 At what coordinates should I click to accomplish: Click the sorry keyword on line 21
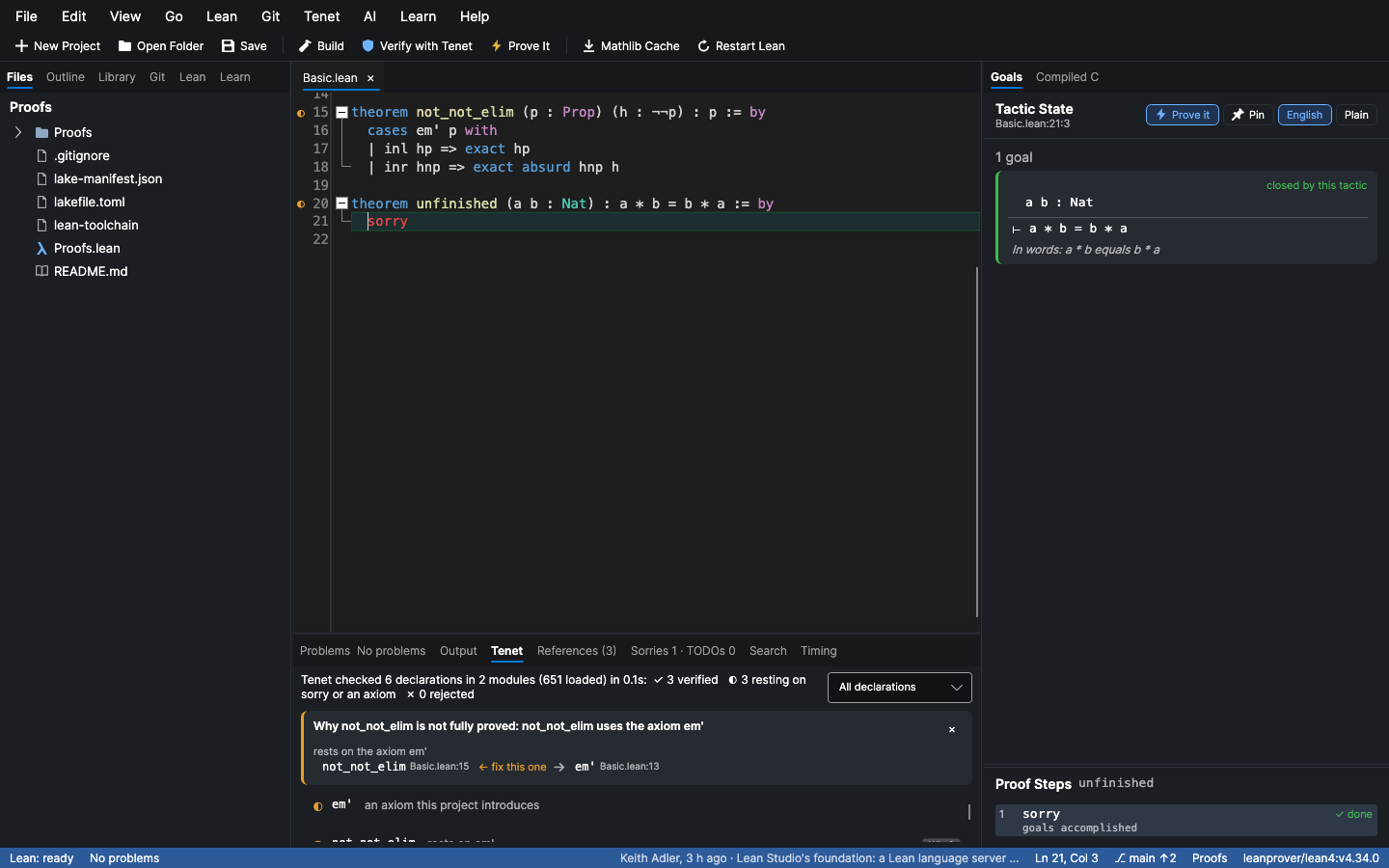[388, 222]
